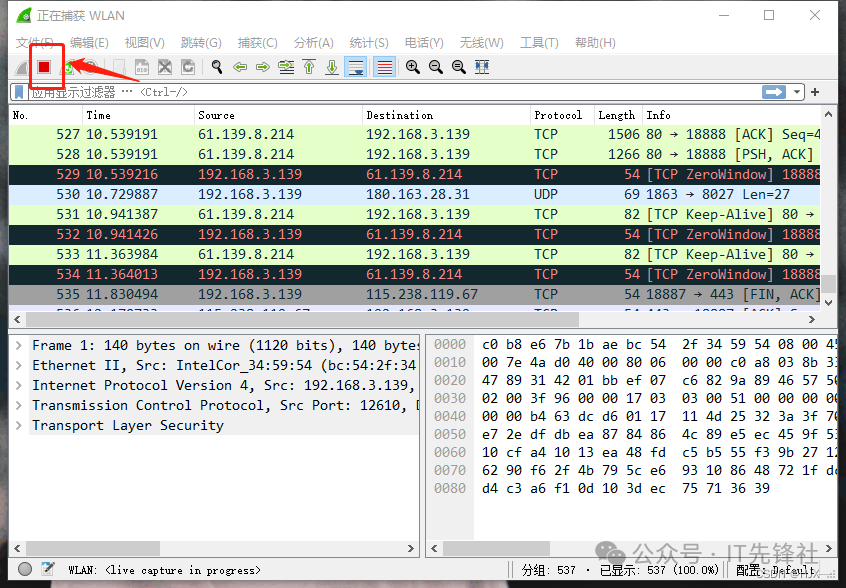Go back to previous packet in history
846x588 pixels.
tap(240, 67)
